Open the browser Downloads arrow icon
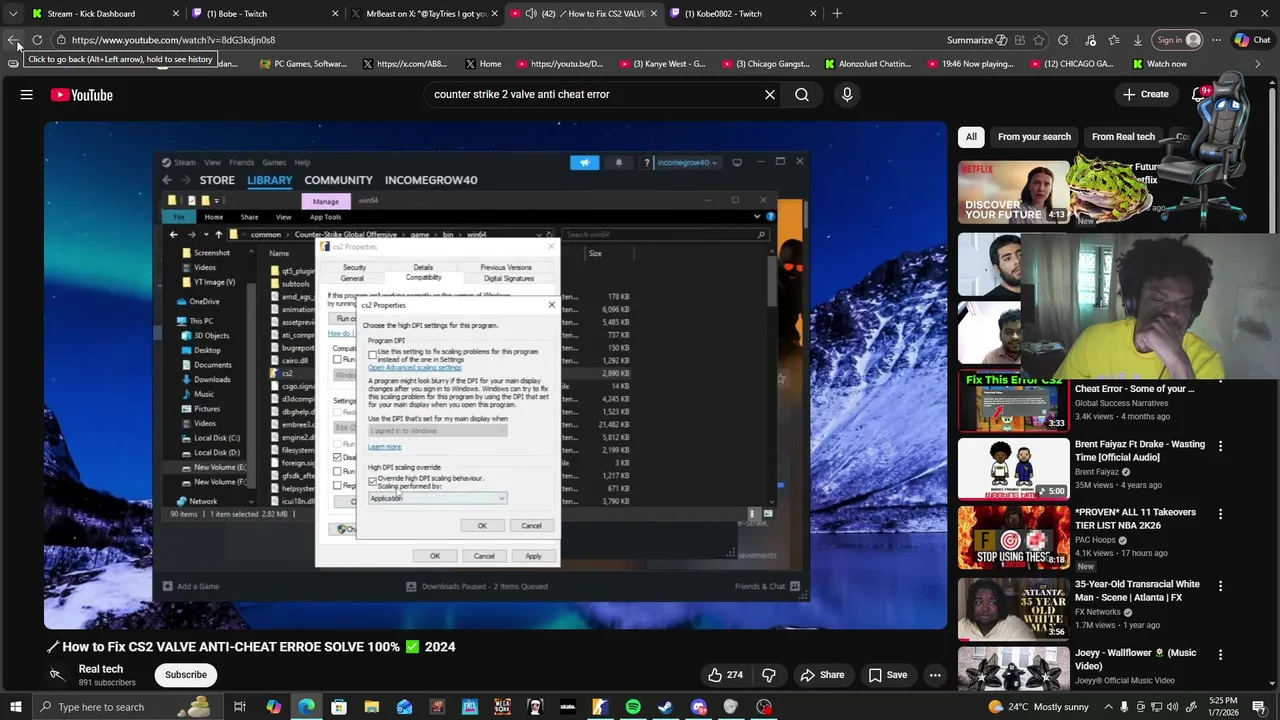This screenshot has width=1280, height=720. (x=1138, y=40)
